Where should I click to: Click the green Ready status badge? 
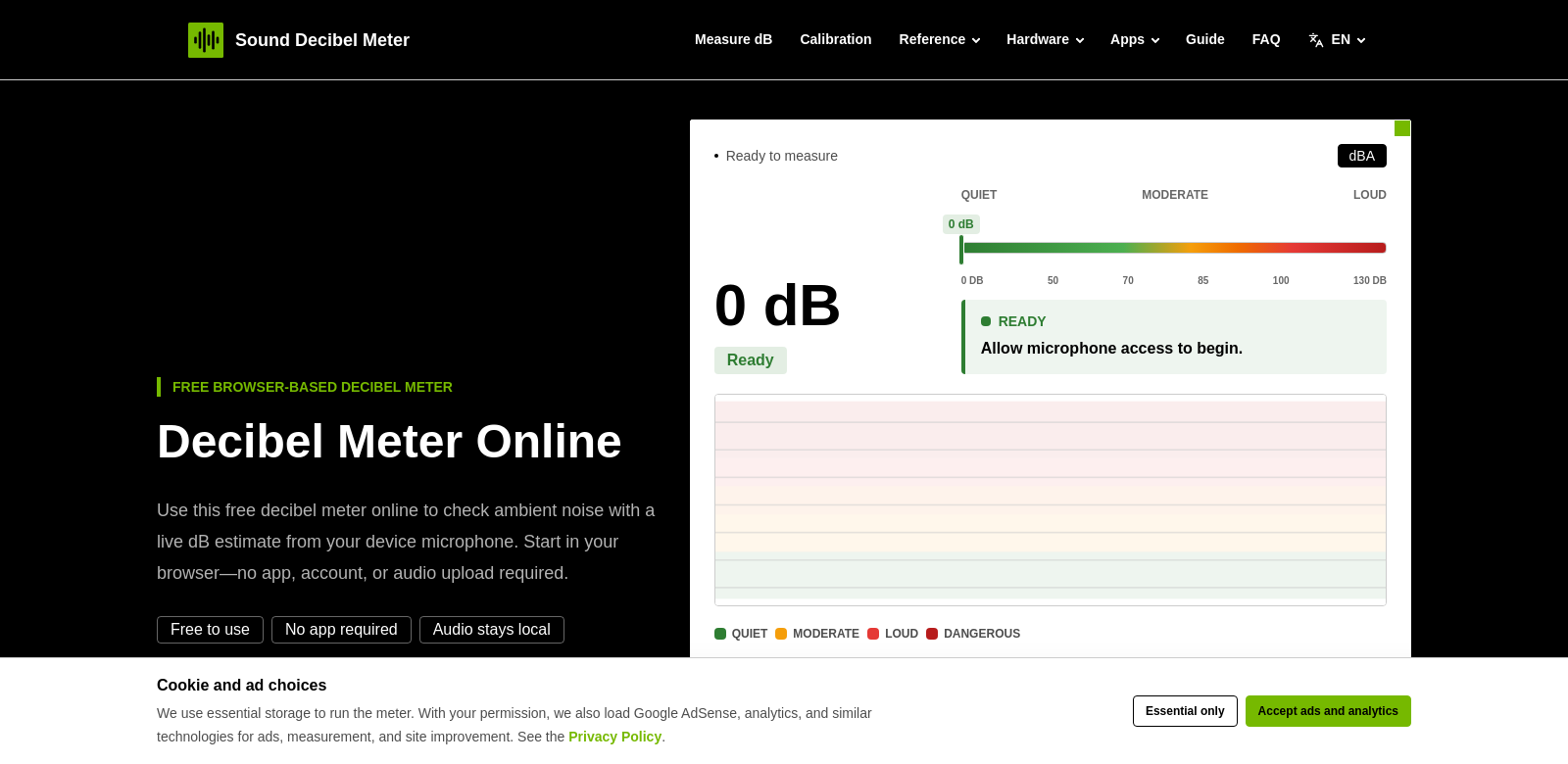[751, 360]
